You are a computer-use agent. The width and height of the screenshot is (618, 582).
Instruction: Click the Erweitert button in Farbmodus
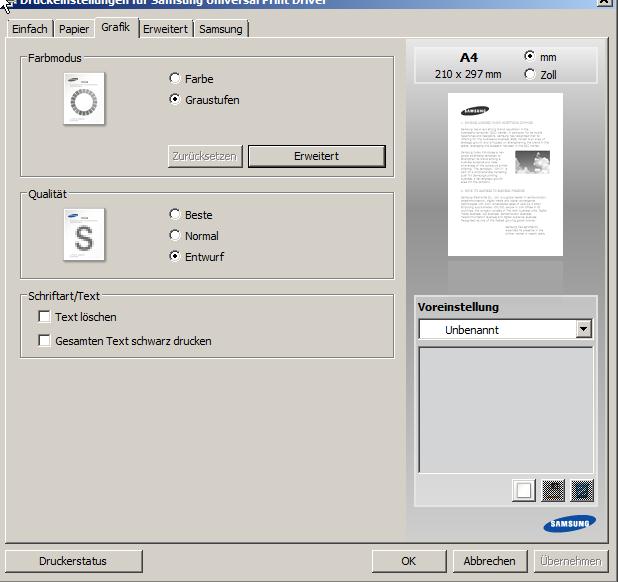pos(316,156)
